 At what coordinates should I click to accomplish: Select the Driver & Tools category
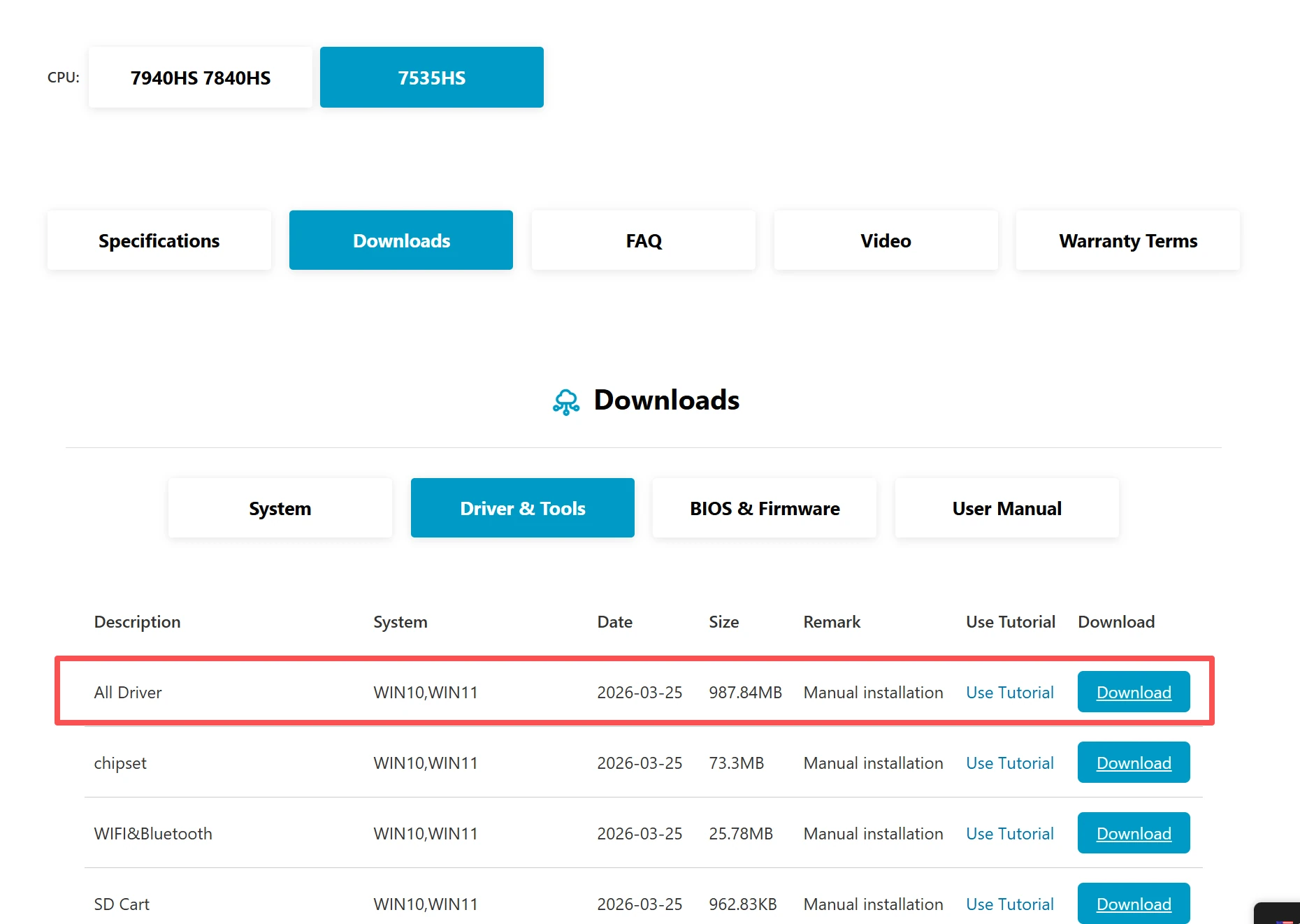(x=523, y=508)
